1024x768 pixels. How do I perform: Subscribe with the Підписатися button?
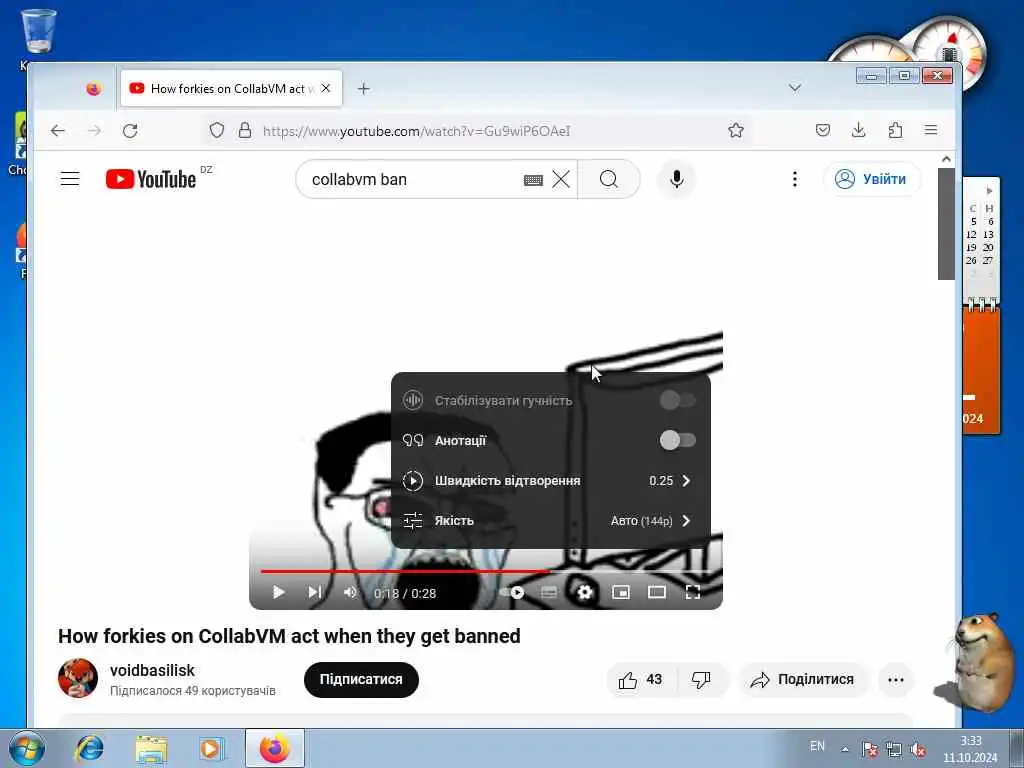[361, 680]
